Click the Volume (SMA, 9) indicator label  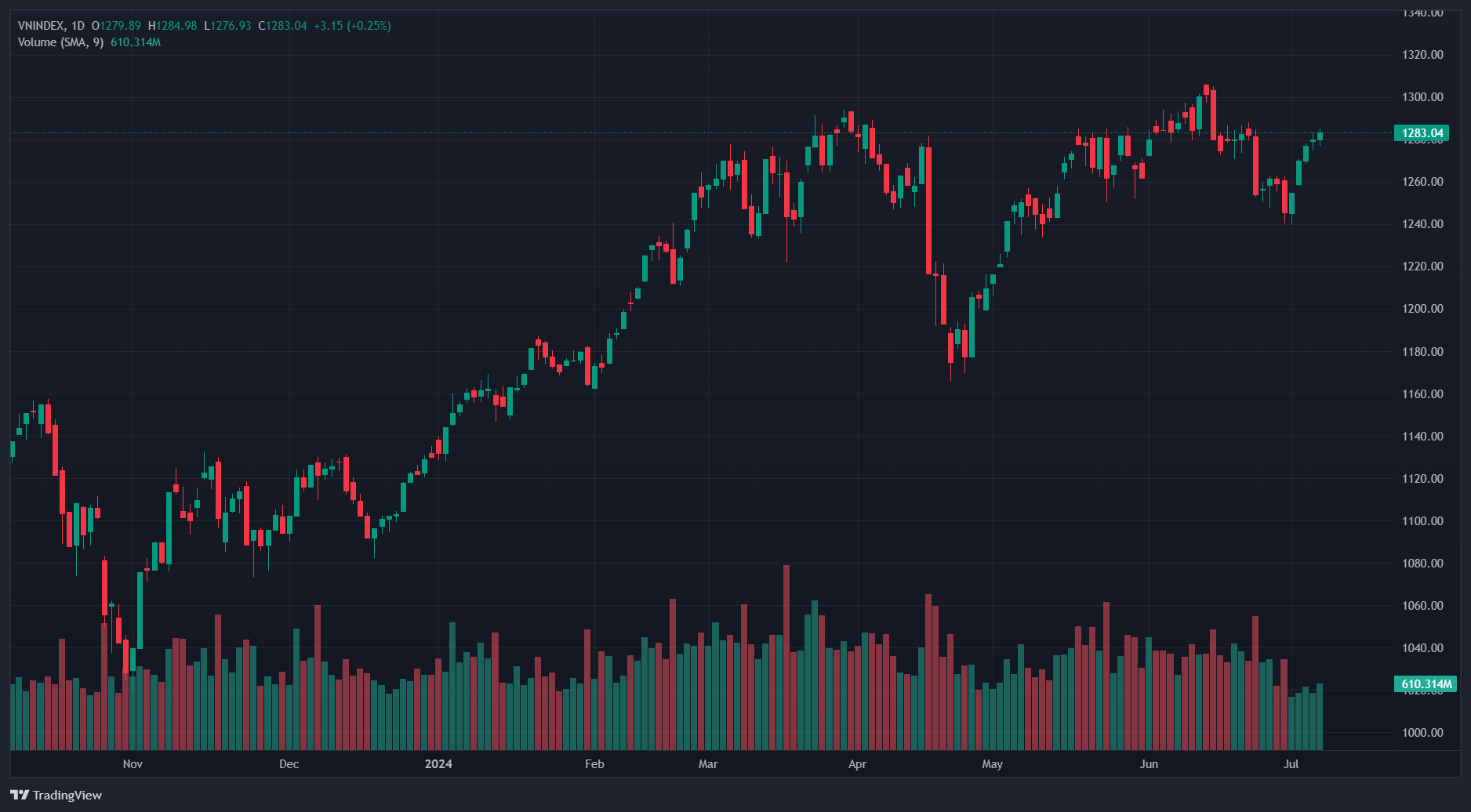[x=60, y=42]
